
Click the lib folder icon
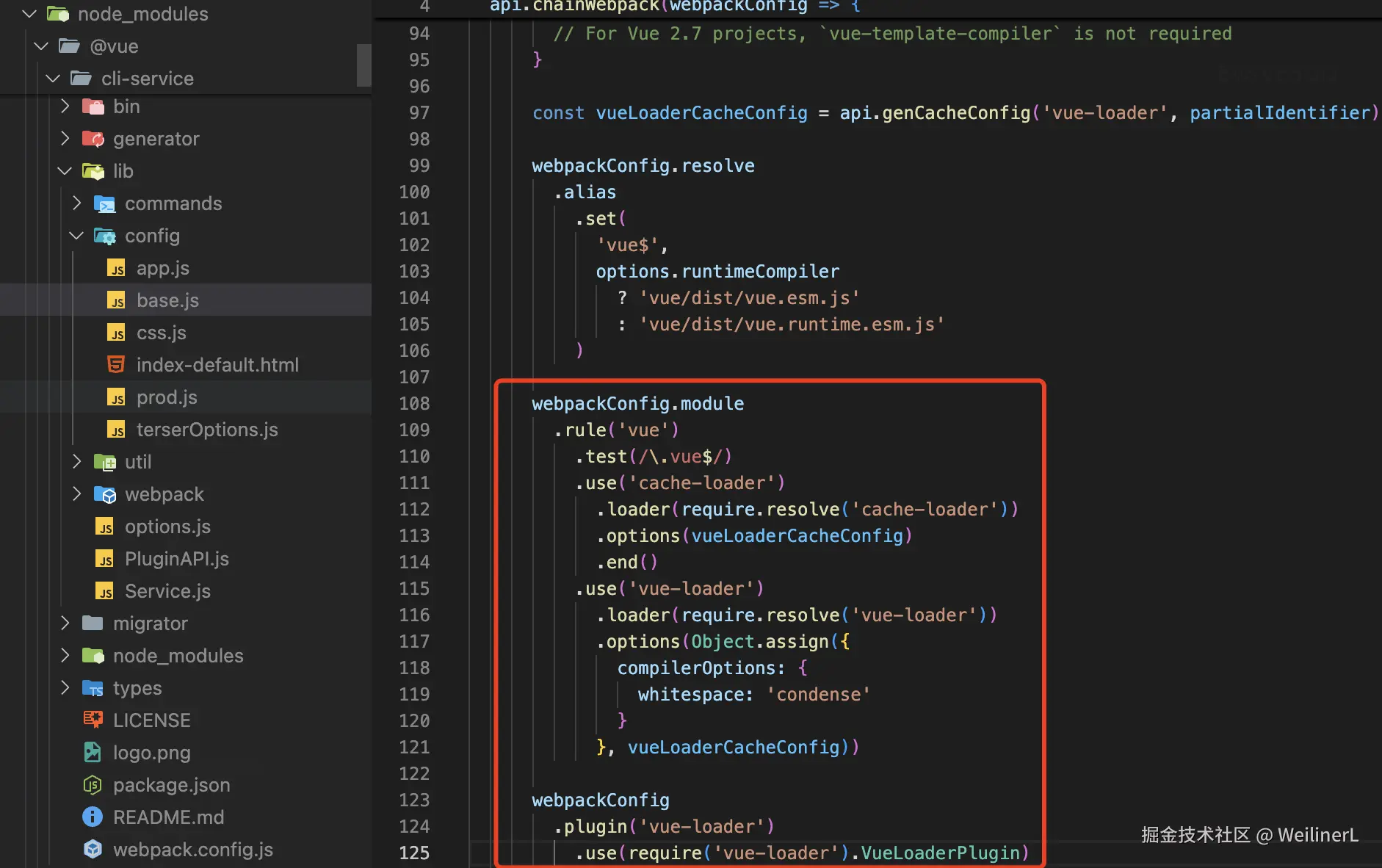(93, 171)
